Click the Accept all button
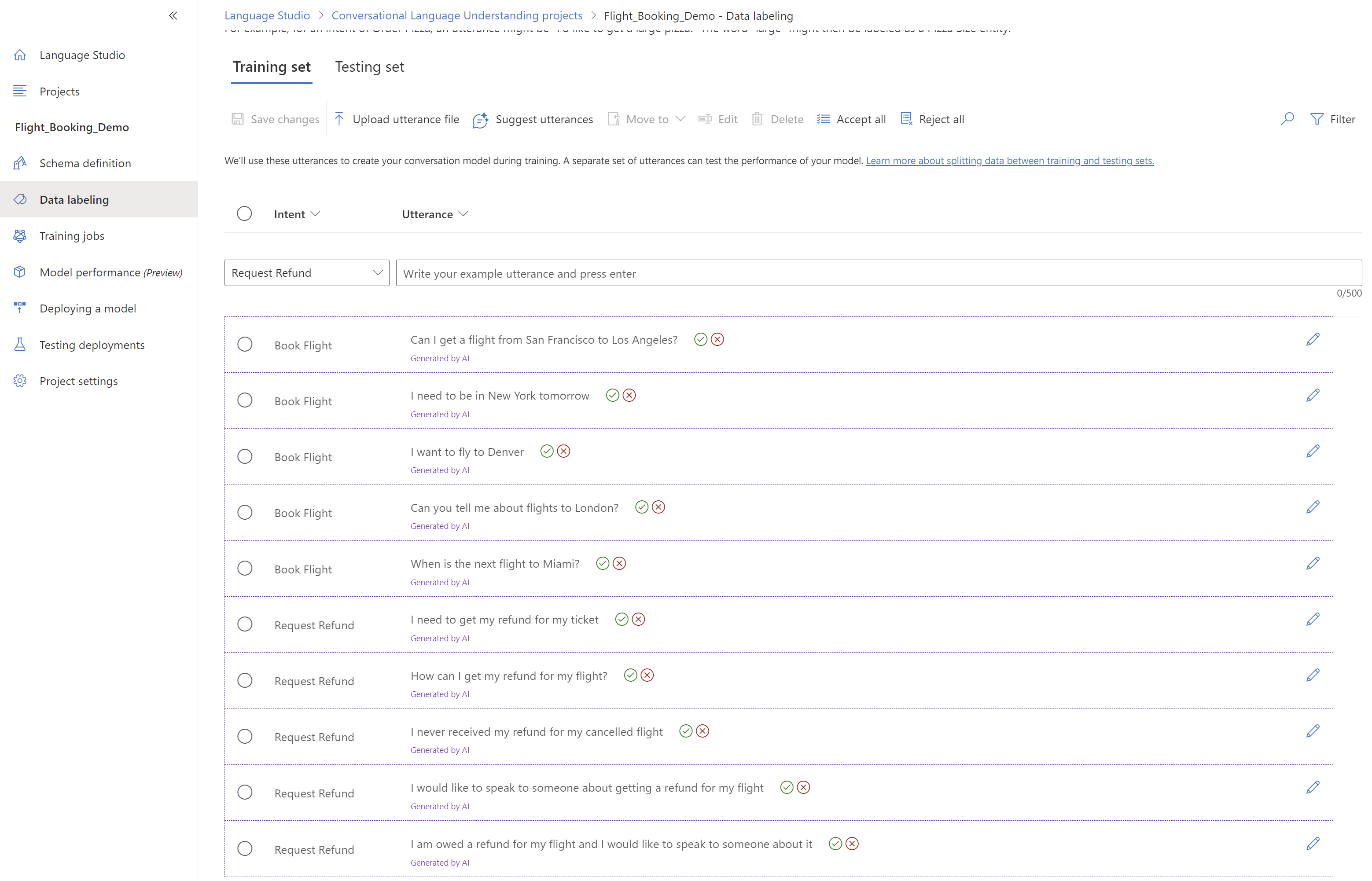This screenshot has width=1372, height=881. [851, 119]
